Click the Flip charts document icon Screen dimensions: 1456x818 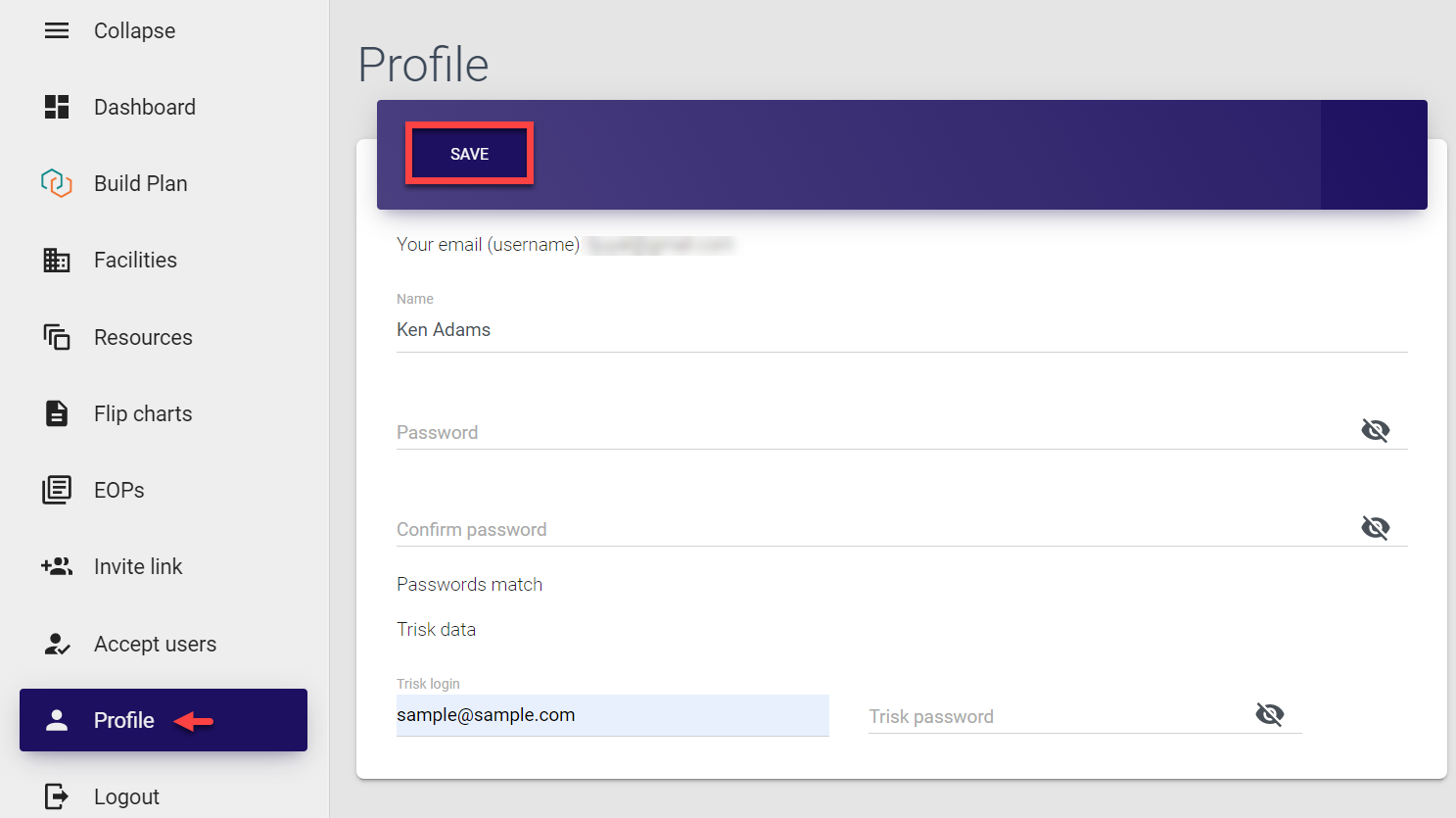click(x=57, y=413)
